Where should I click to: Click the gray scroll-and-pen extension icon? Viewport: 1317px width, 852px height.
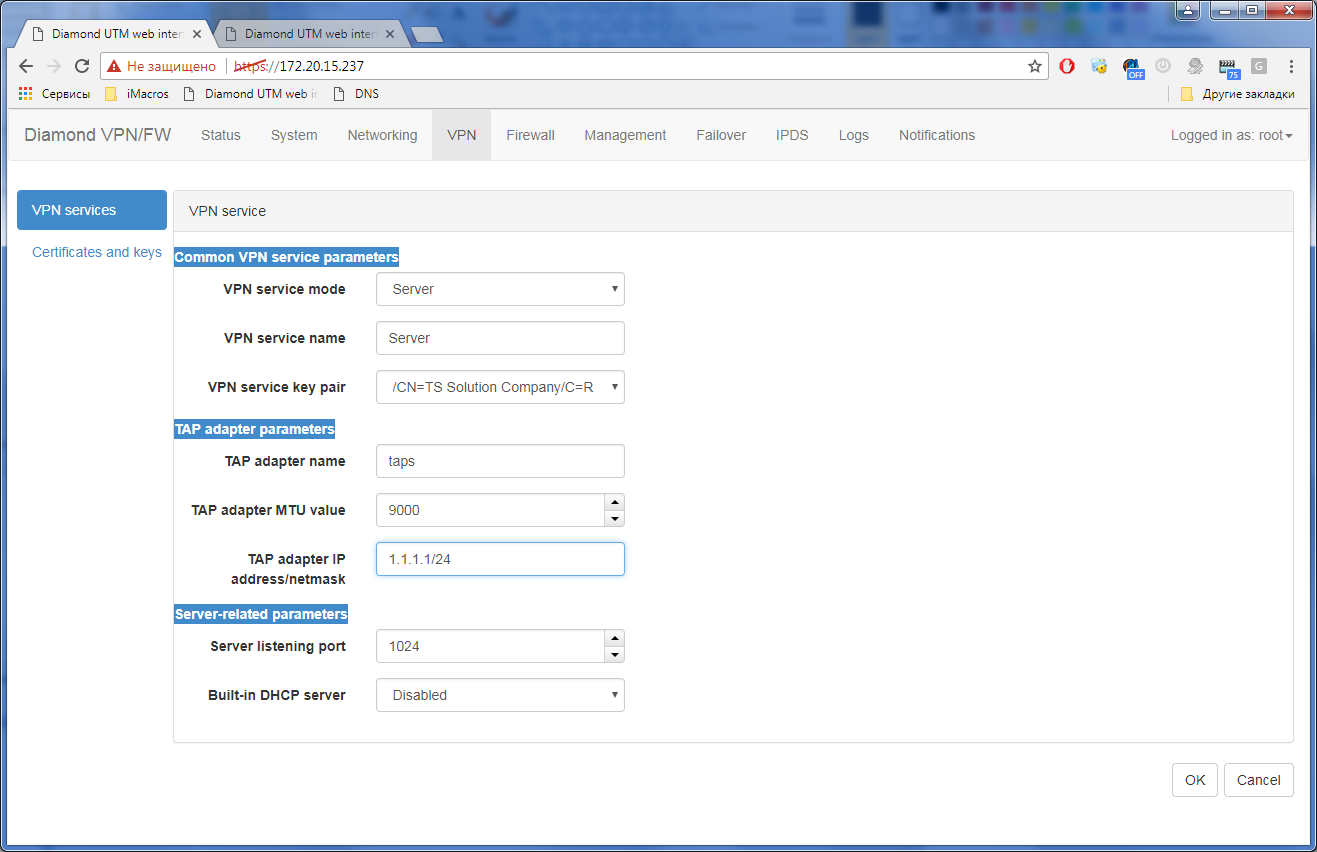tap(1195, 66)
